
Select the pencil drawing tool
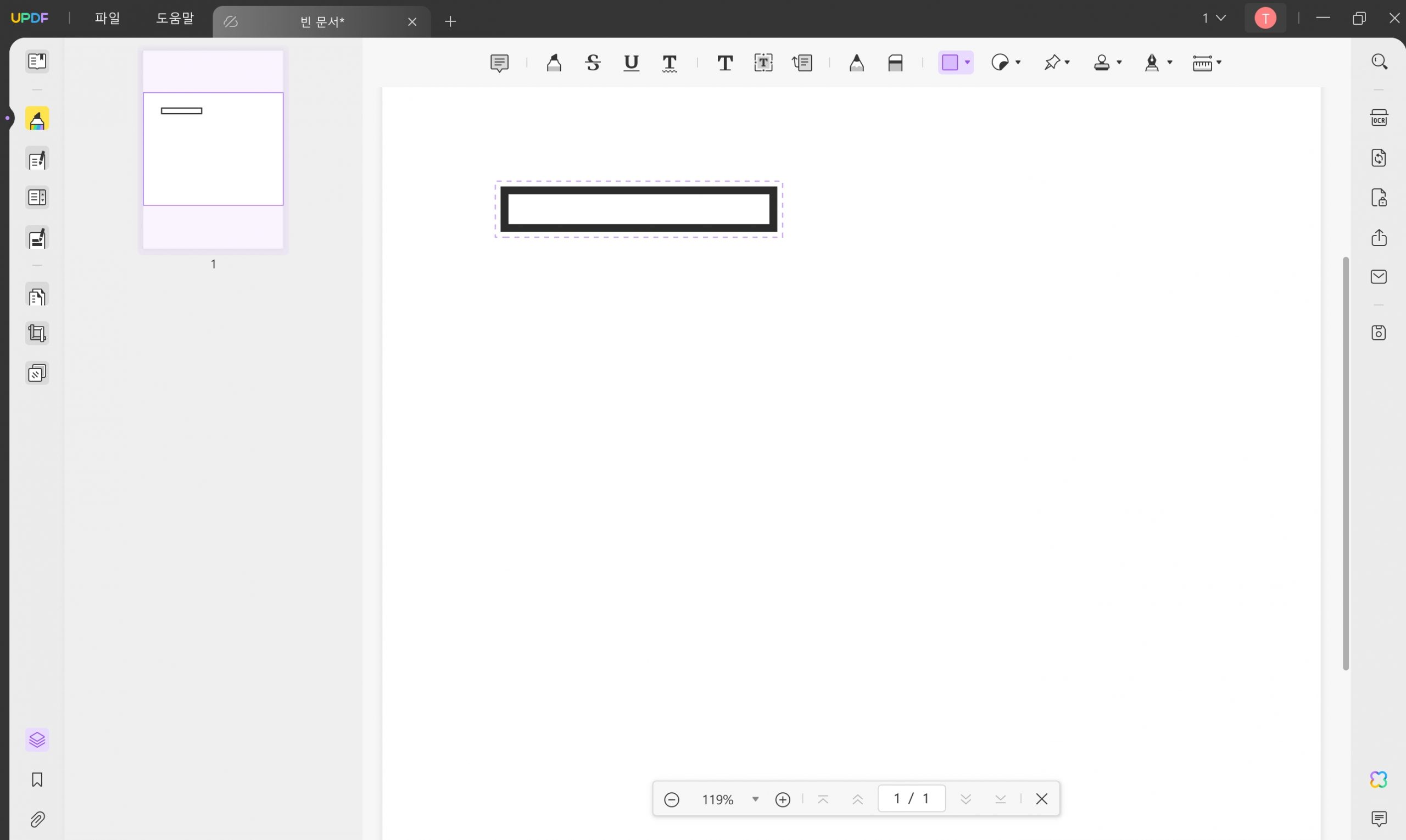[856, 63]
